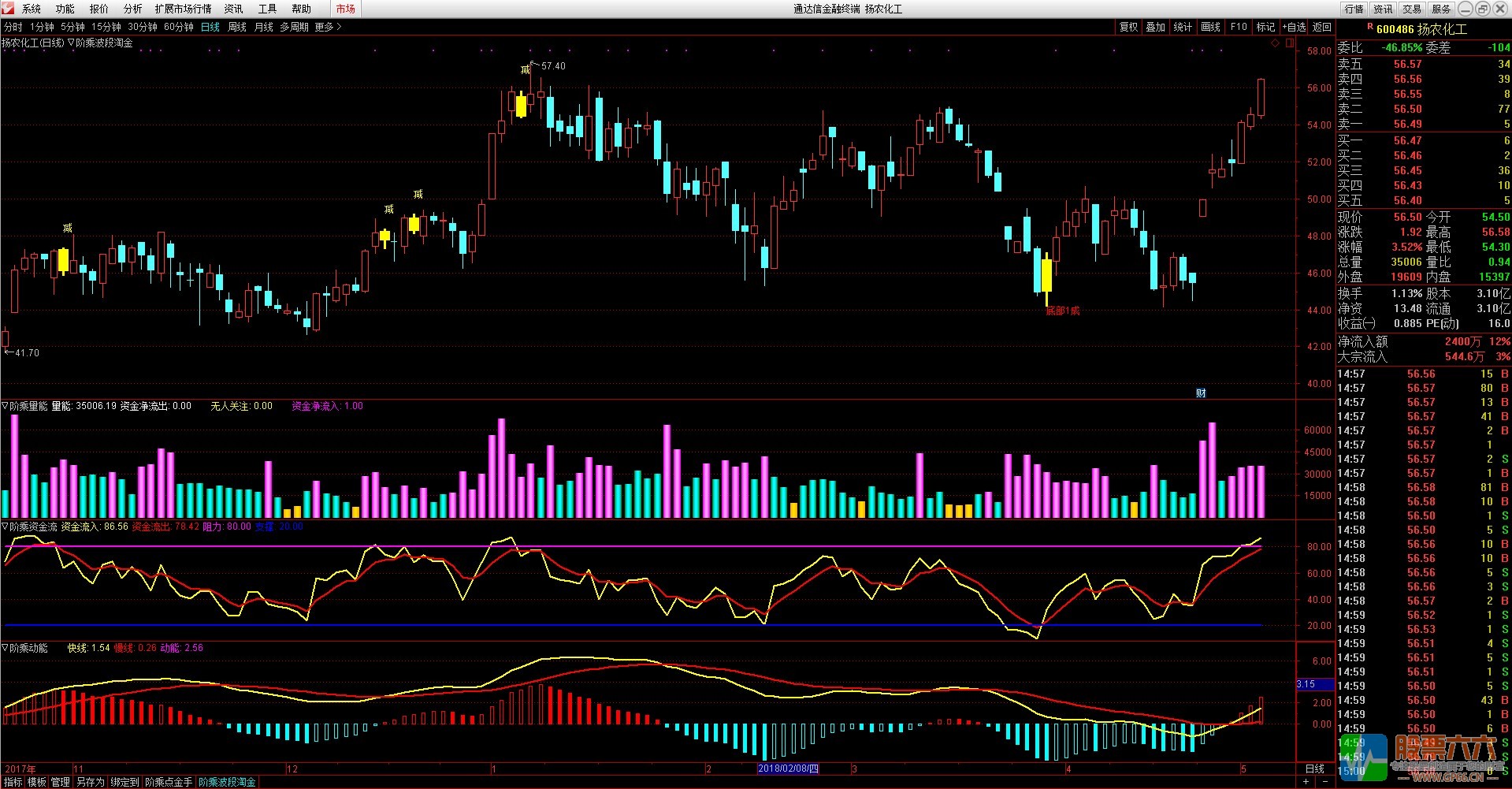Zoom in using the plus button
Viewport: 1512px width, 789px height.
tap(1306, 782)
